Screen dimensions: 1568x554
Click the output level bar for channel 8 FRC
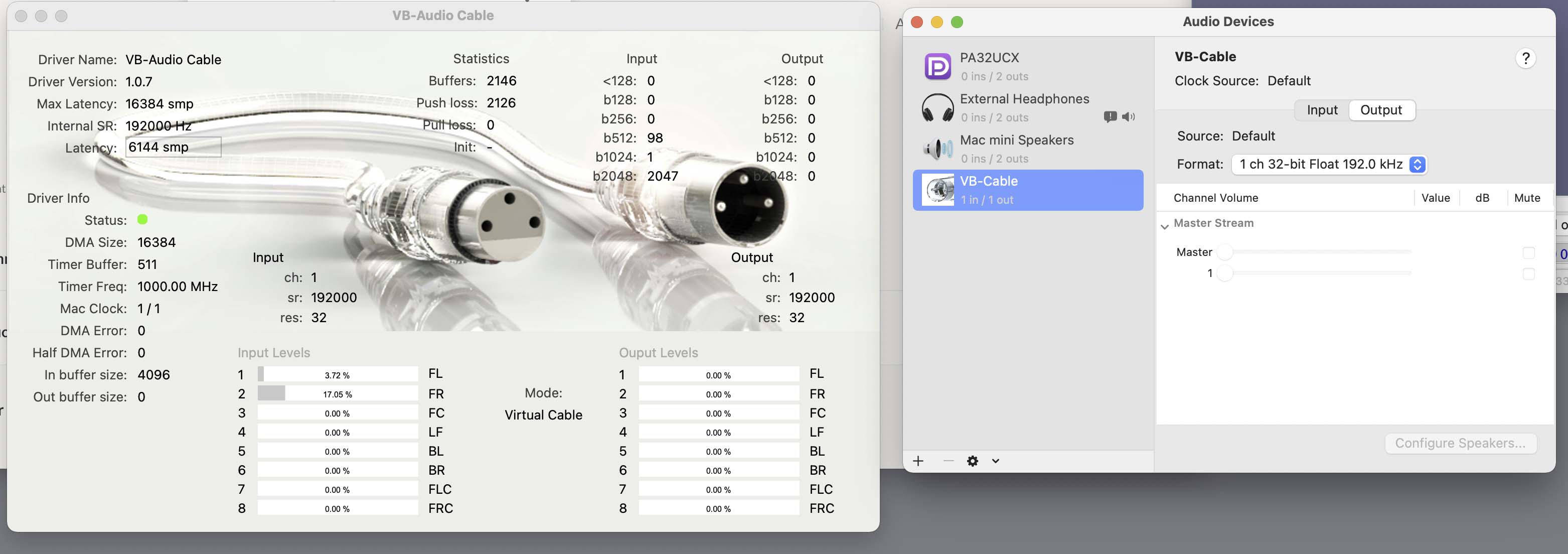[x=718, y=508]
